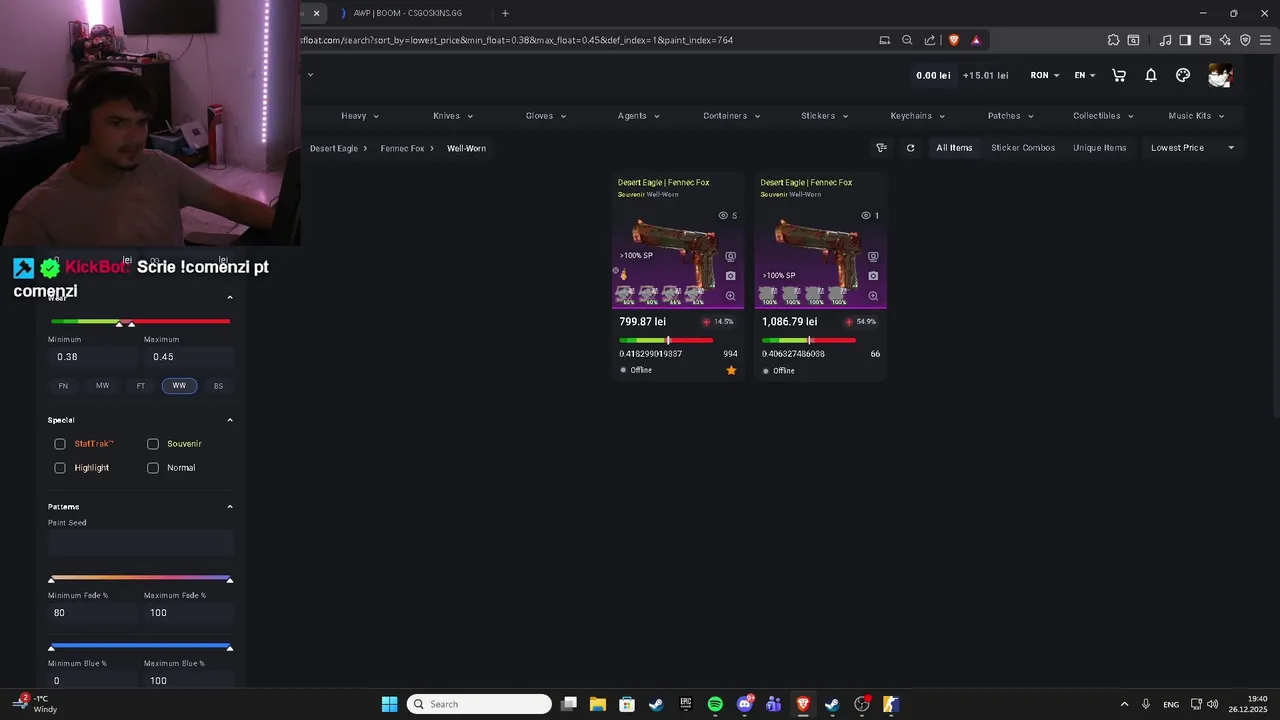Open the user profile avatar
The width and height of the screenshot is (1280, 720).
tap(1220, 75)
